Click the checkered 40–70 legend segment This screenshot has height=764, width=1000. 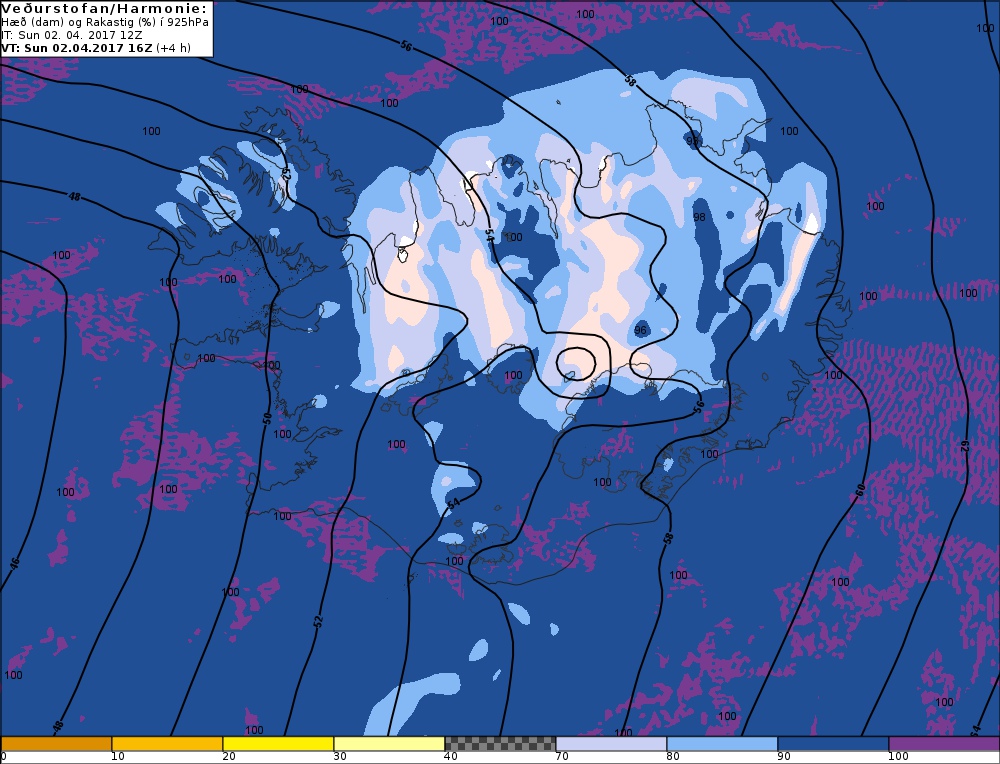coord(500,744)
